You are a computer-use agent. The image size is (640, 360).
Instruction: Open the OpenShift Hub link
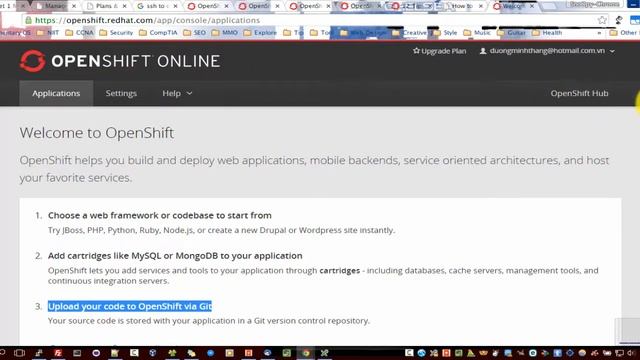[x=579, y=93]
